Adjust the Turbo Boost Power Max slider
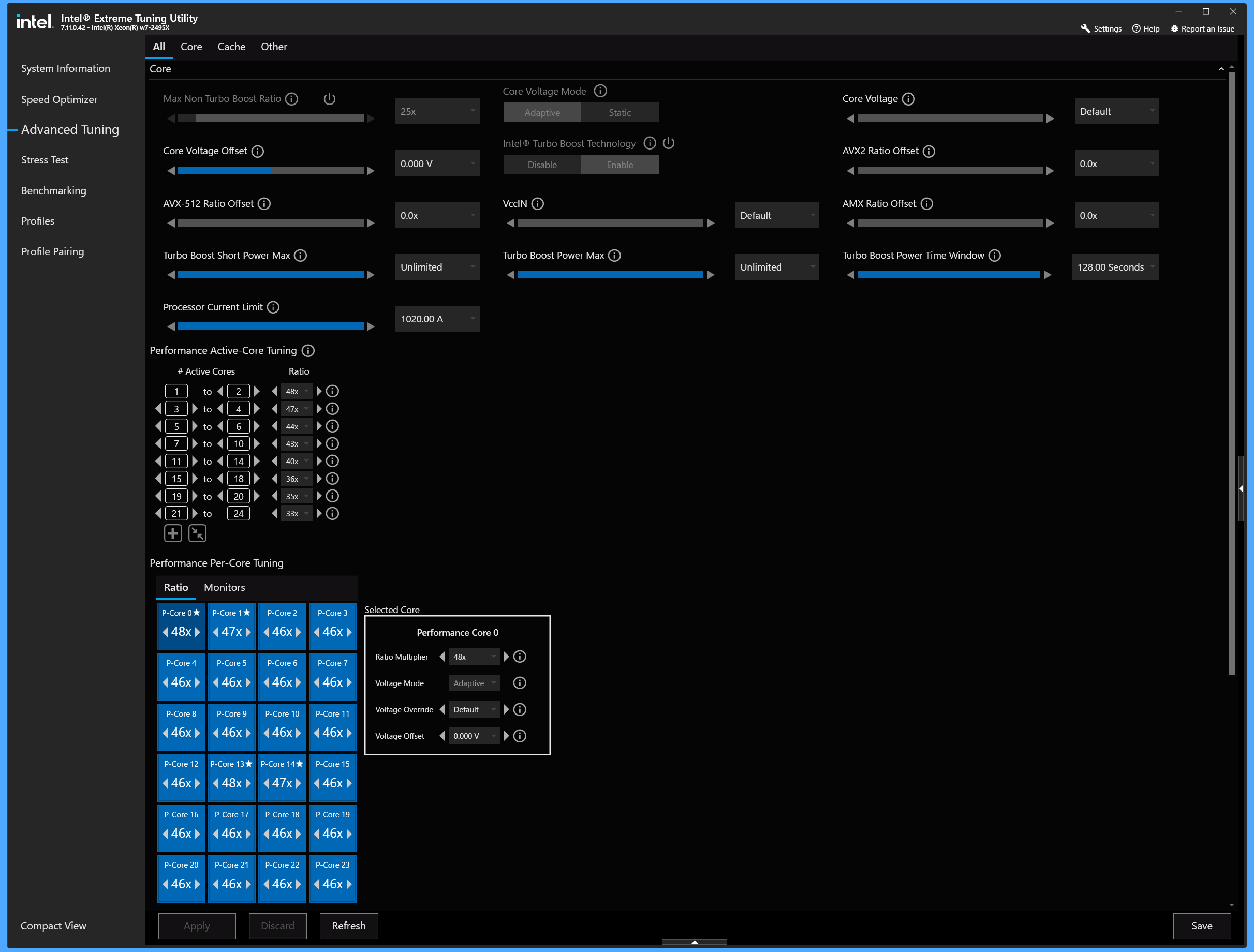 (x=610, y=275)
